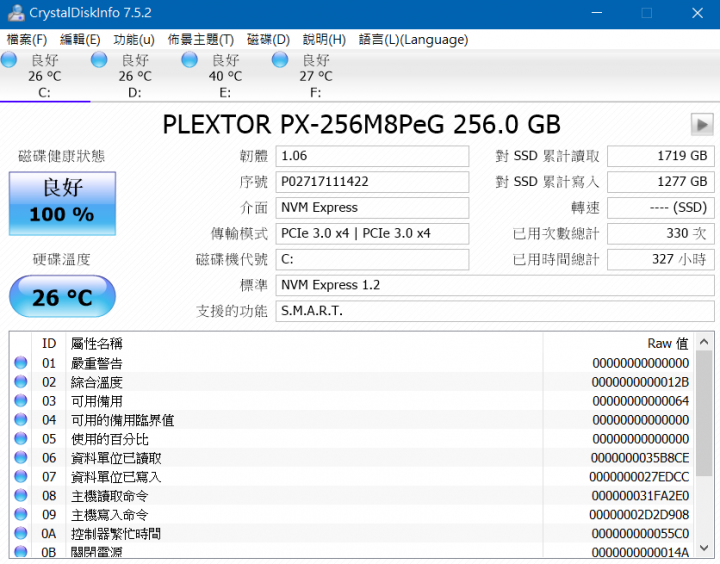Click the 26 °C temperature button

(62, 296)
